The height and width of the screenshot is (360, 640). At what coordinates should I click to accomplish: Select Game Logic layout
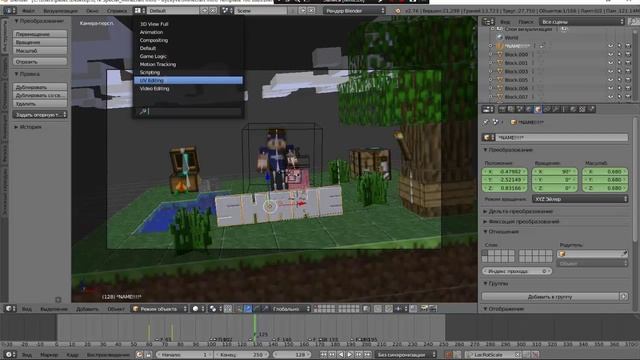tap(188, 56)
